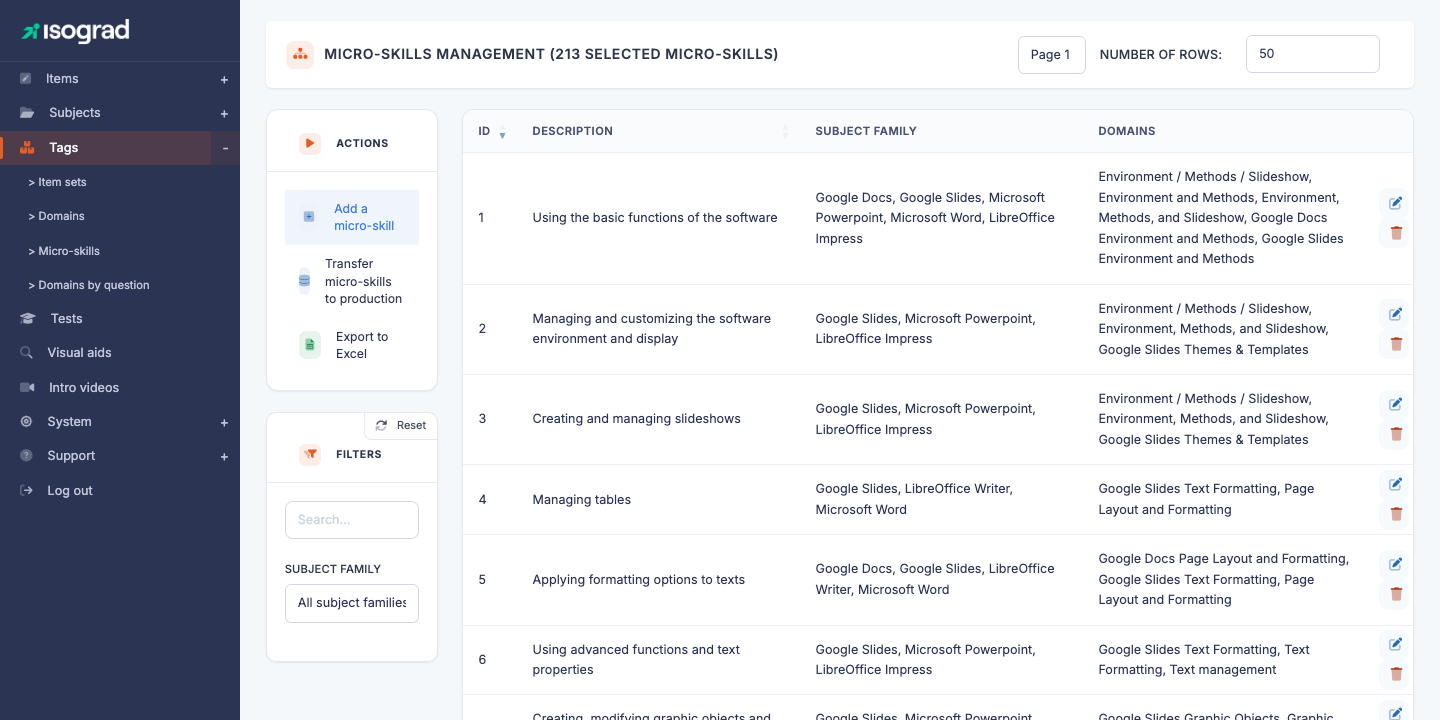This screenshot has height=720, width=1440.
Task: Click Log out
Action: tap(70, 490)
